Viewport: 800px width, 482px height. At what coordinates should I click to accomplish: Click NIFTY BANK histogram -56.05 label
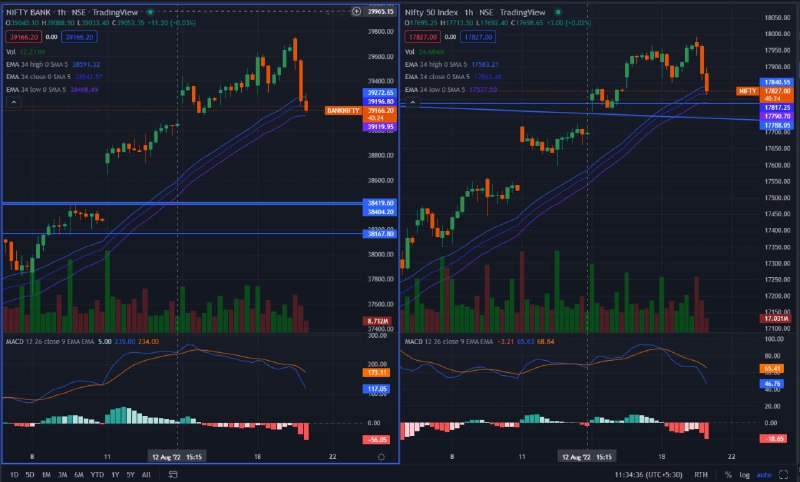(x=377, y=440)
